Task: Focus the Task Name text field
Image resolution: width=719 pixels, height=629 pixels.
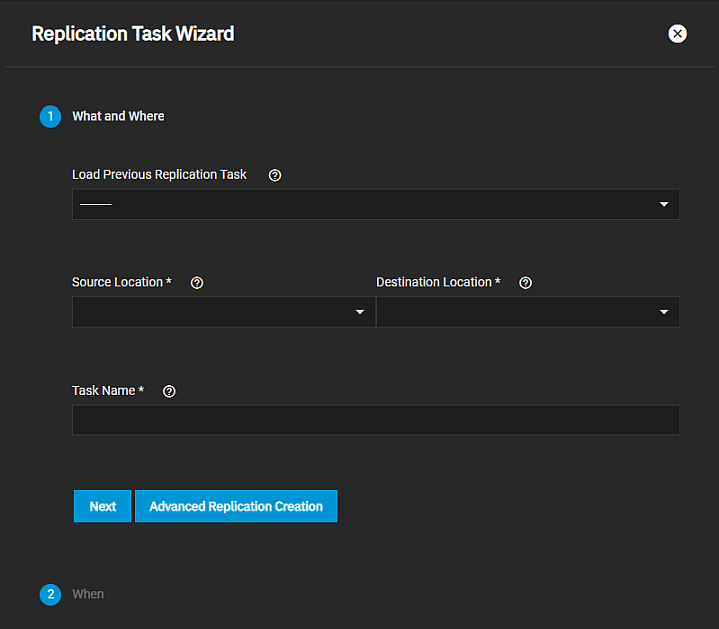Action: (x=375, y=420)
